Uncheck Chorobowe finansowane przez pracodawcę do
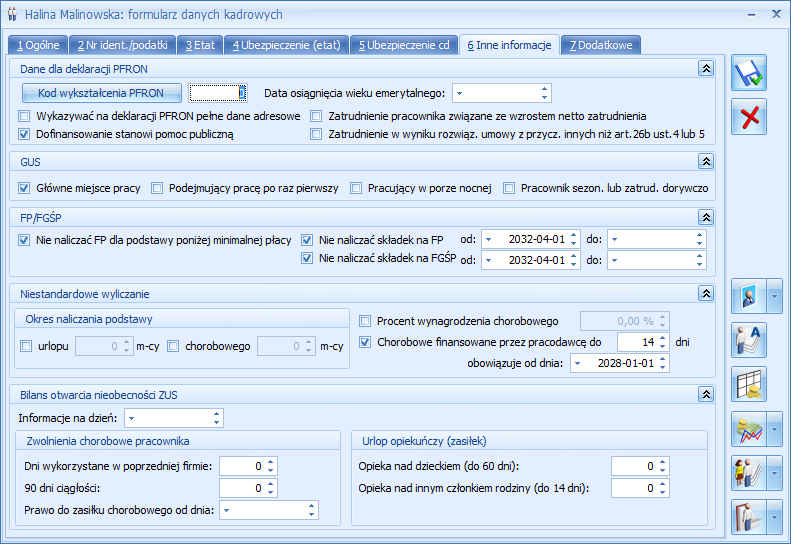This screenshot has height=544, width=791. pos(365,342)
